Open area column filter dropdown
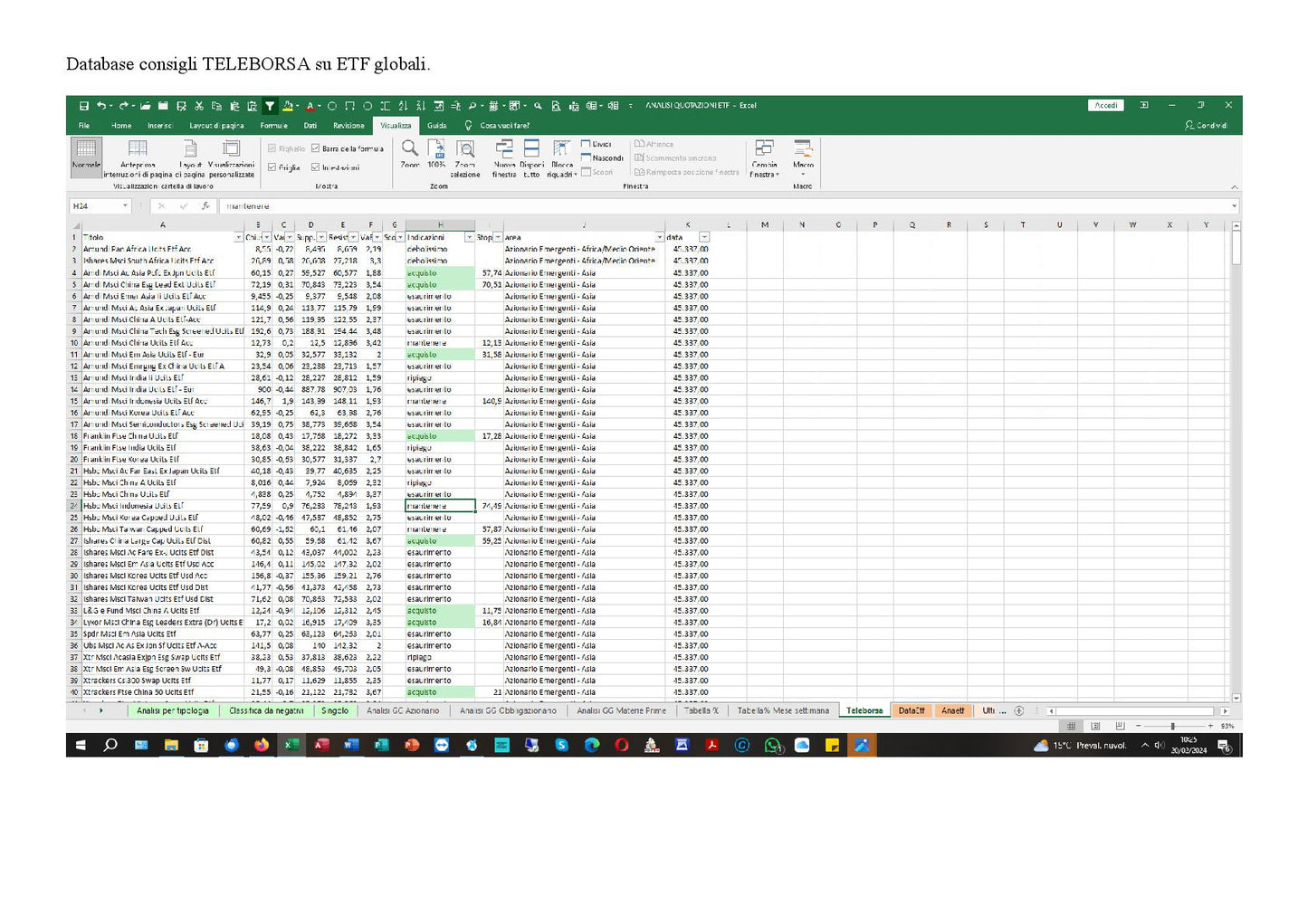The width and height of the screenshot is (1308, 924). (659, 238)
